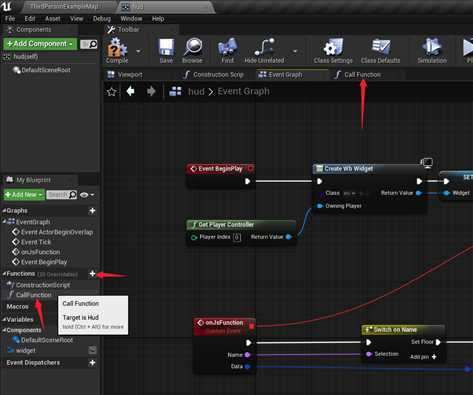Expand the Compile options dropdown arrow
The width and height of the screenshot is (473, 395).
[x=138, y=51]
